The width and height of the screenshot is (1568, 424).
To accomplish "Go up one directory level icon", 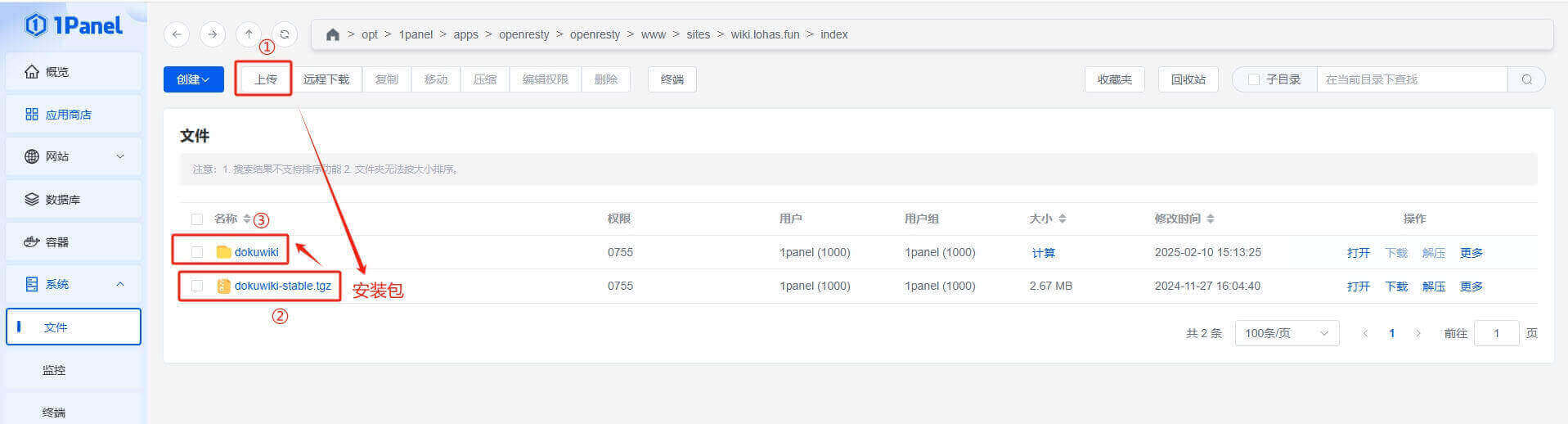I will [249, 34].
